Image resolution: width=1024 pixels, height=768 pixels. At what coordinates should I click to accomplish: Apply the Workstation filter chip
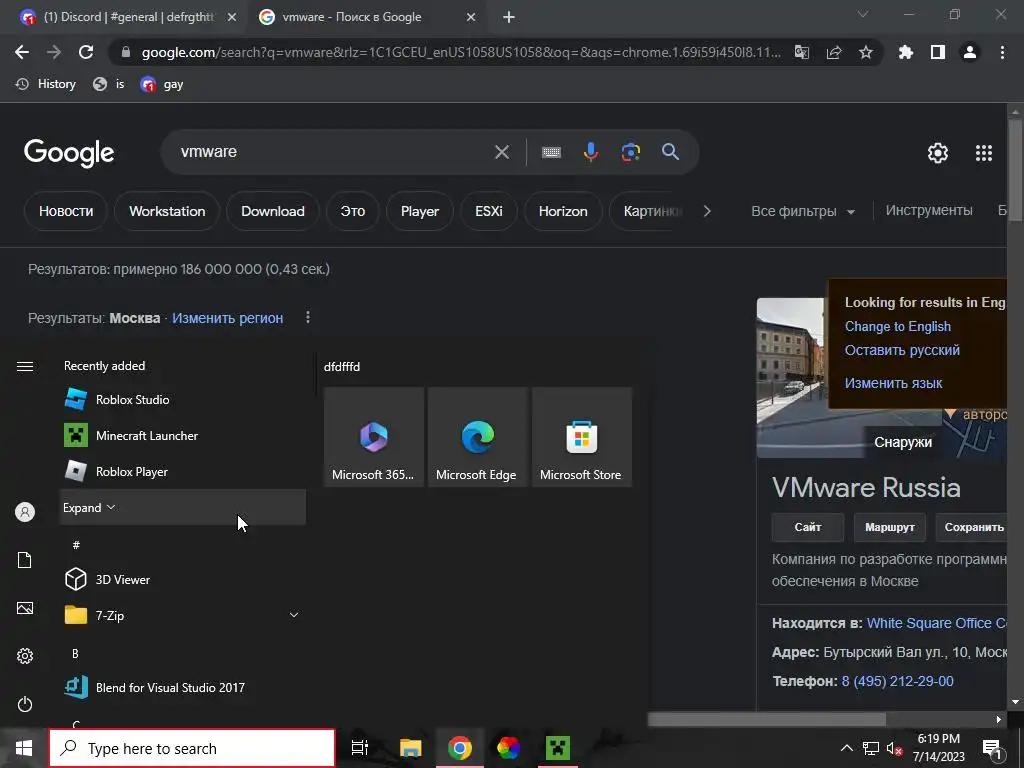pos(167,211)
